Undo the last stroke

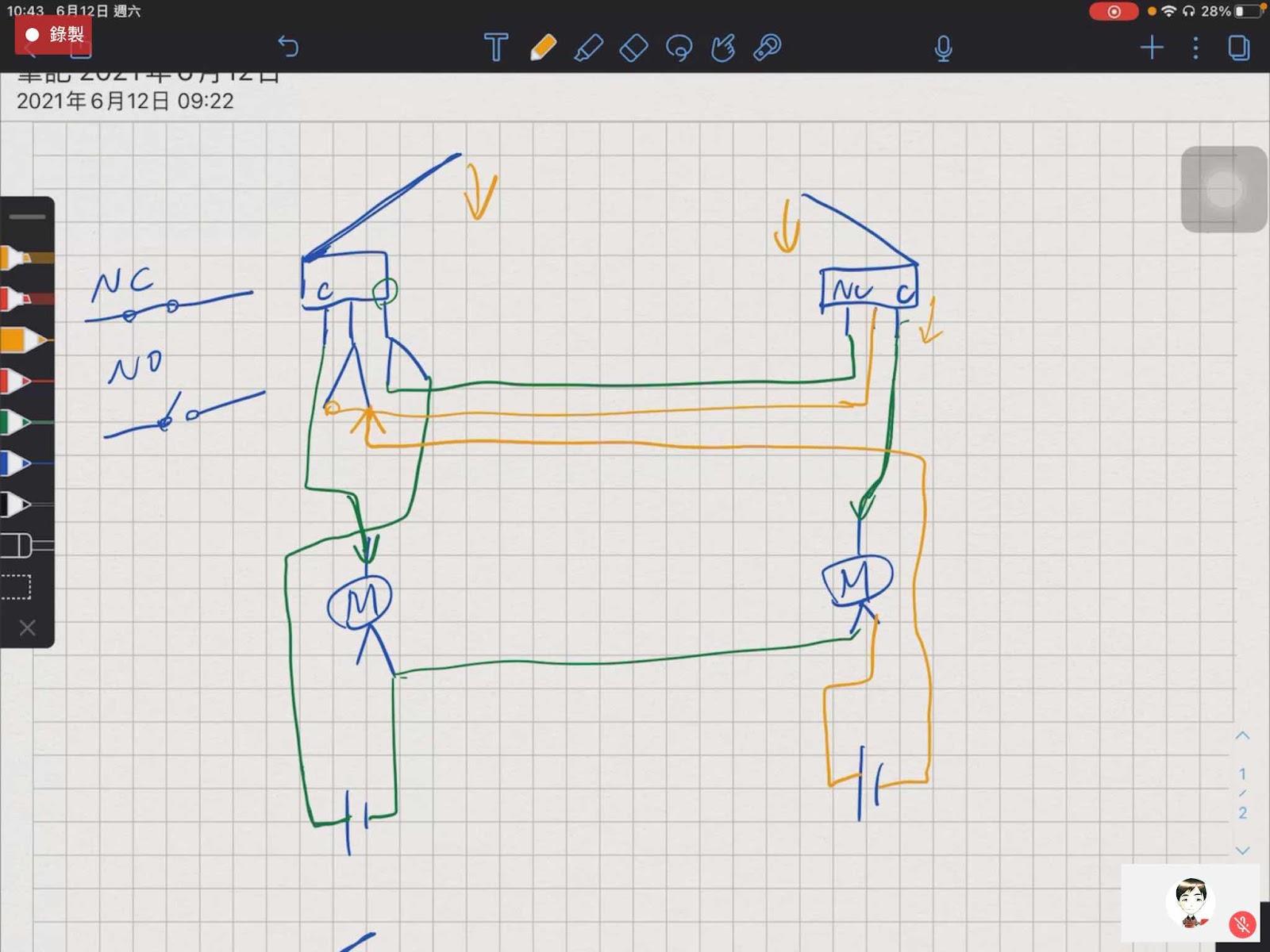(288, 48)
